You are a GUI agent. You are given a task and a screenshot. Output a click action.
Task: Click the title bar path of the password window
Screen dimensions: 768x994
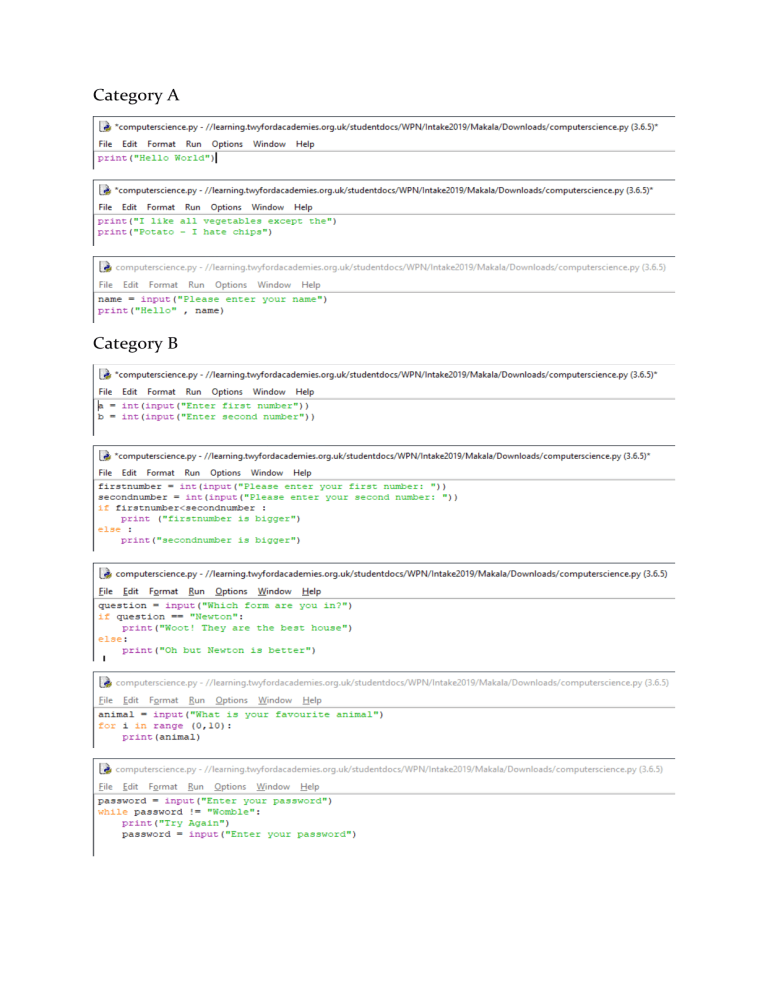(389, 769)
